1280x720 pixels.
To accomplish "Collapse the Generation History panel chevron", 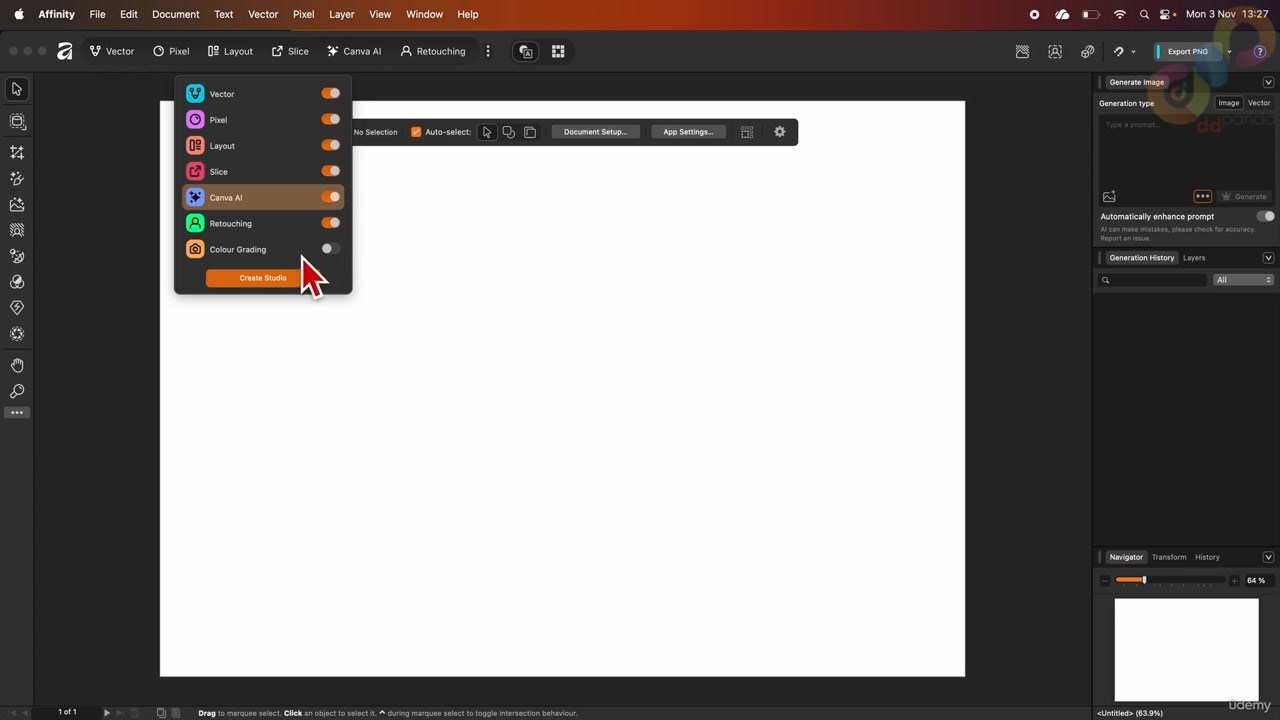I will pos(1268,258).
